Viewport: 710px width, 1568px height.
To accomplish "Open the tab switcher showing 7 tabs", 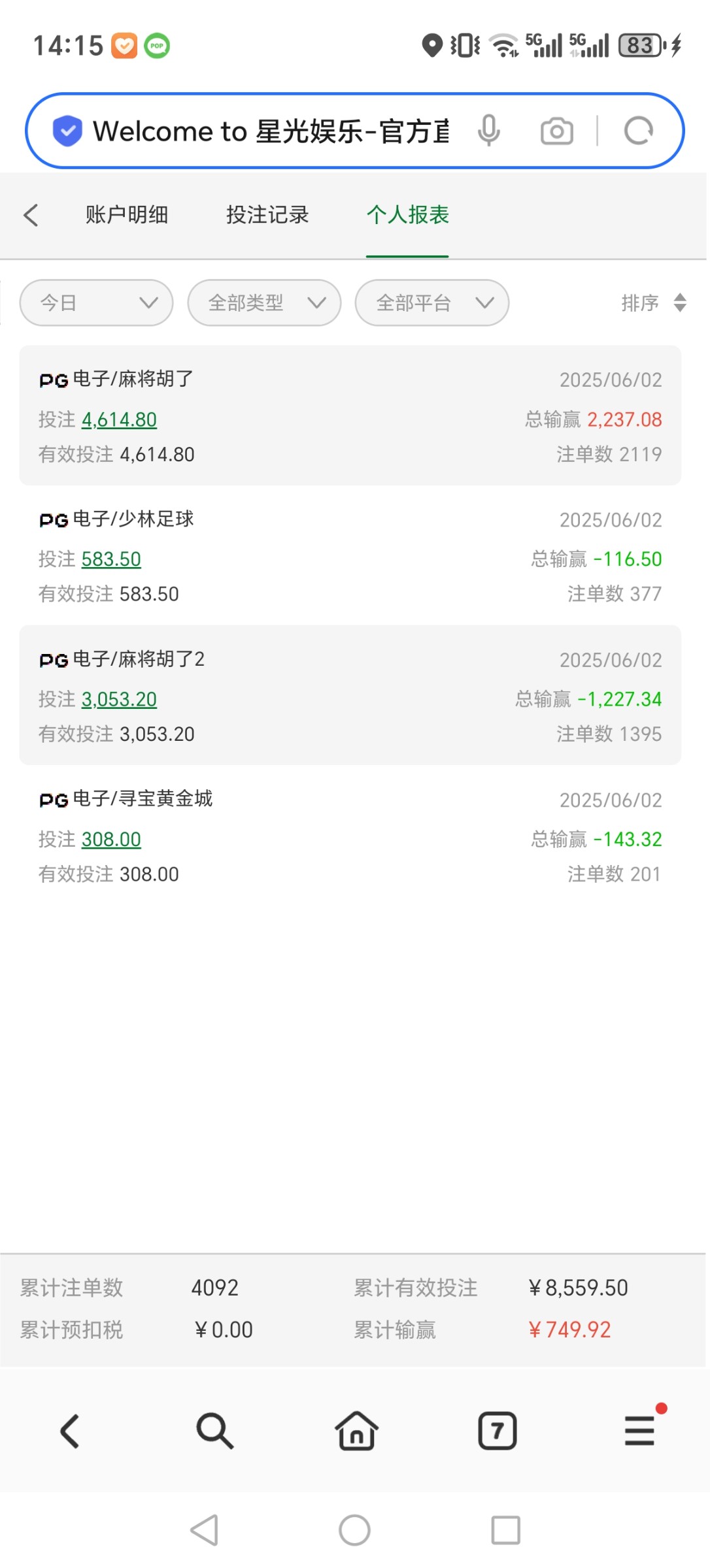I will (498, 1431).
